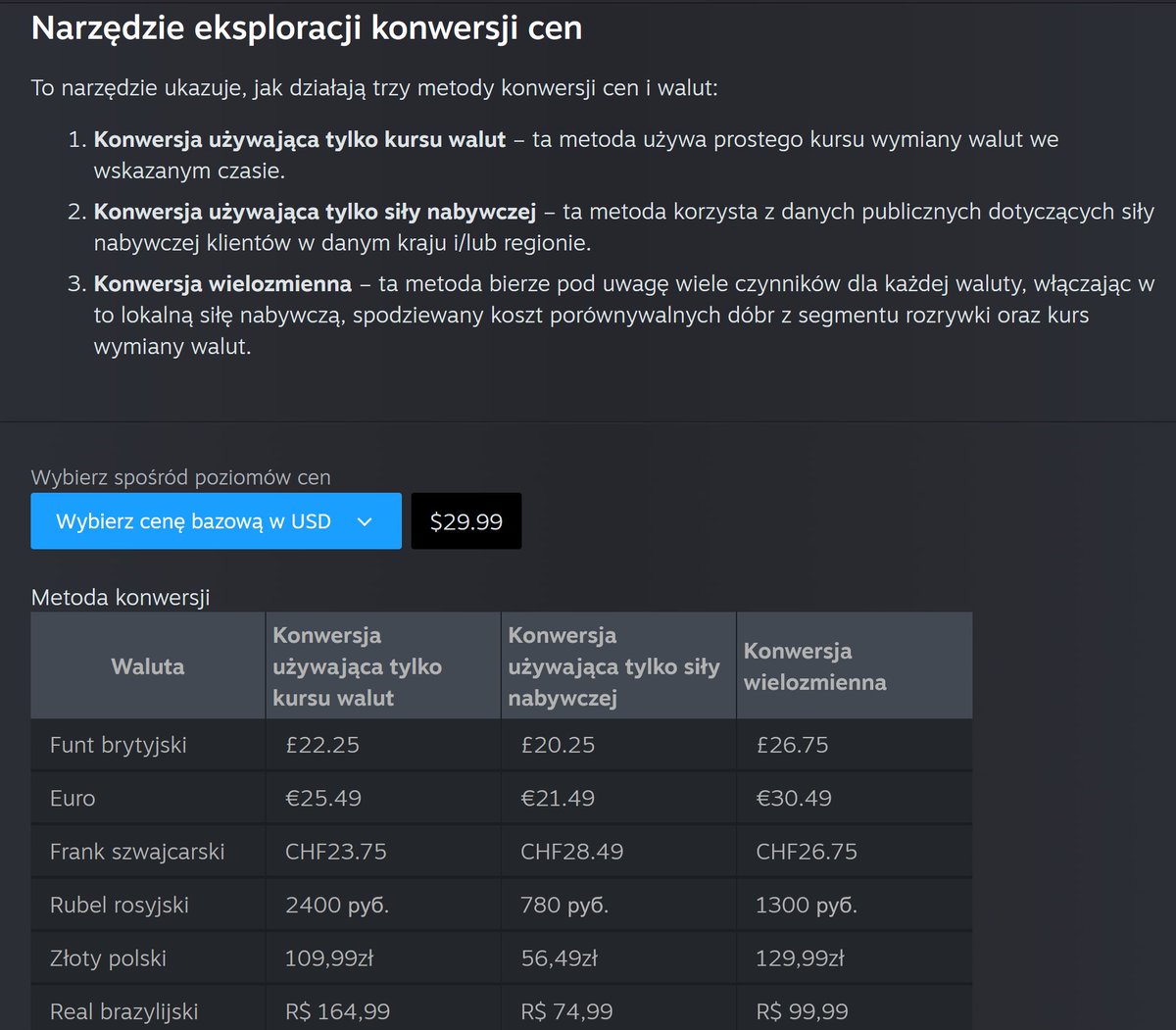Click the "Waluta" column header
Image resolution: width=1176 pixels, height=1030 pixels.
pyautogui.click(x=147, y=665)
